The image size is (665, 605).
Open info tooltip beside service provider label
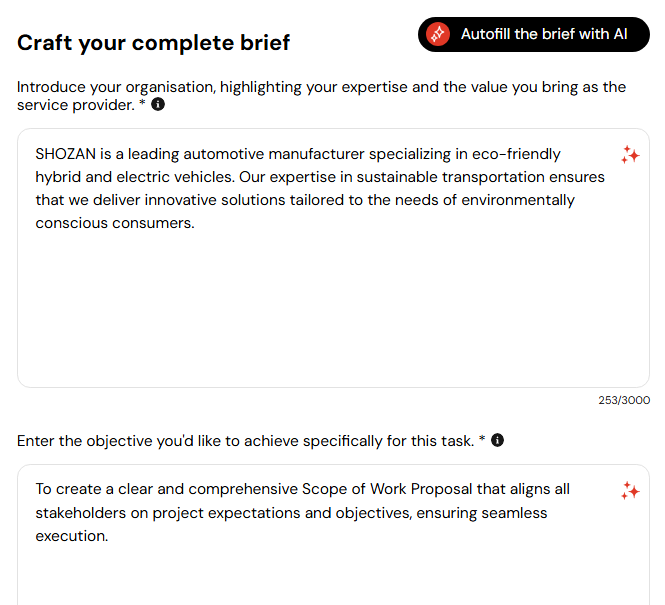[158, 104]
